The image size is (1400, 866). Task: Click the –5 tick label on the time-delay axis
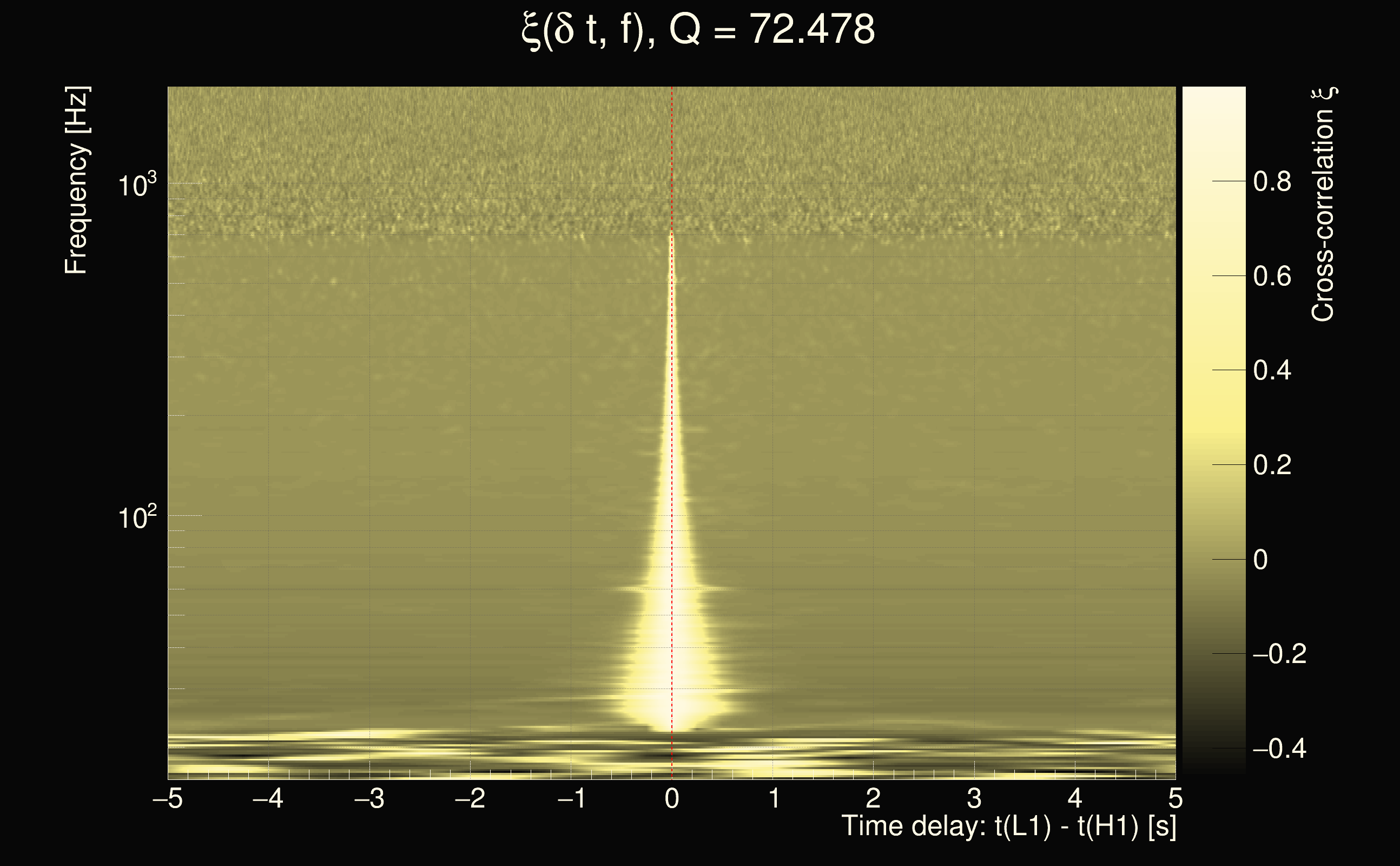click(168, 798)
